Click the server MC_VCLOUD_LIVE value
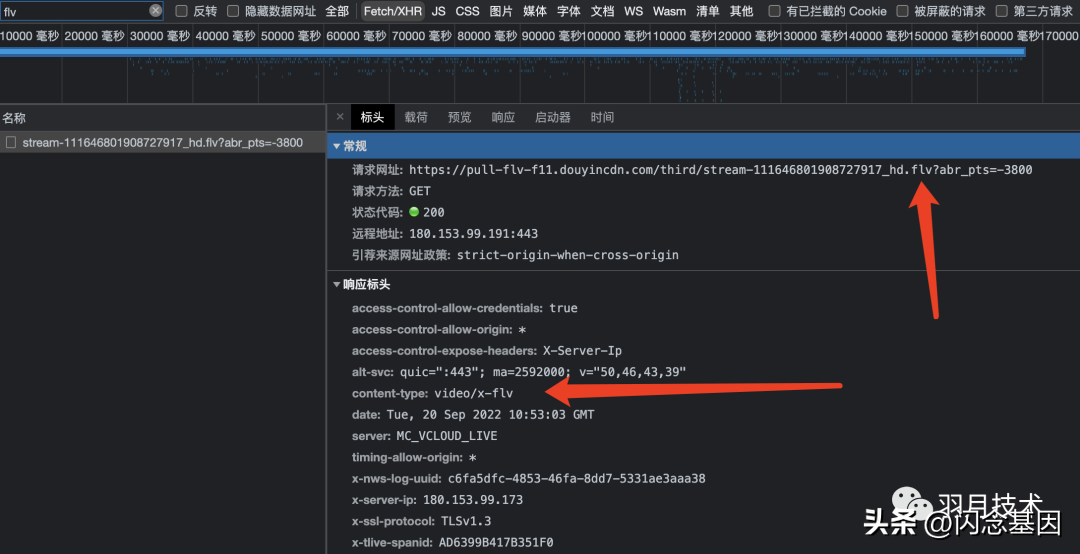Image resolution: width=1080 pixels, height=554 pixels. pos(446,436)
